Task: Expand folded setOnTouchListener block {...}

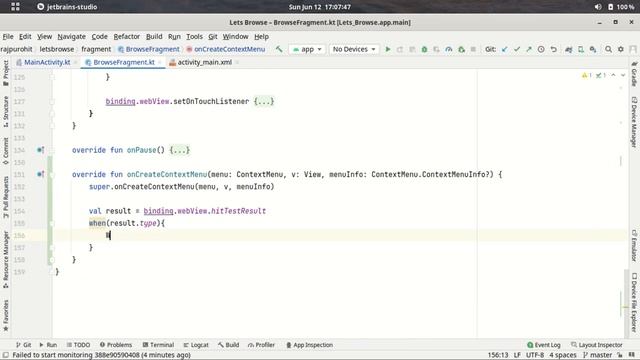Action: 264,101
